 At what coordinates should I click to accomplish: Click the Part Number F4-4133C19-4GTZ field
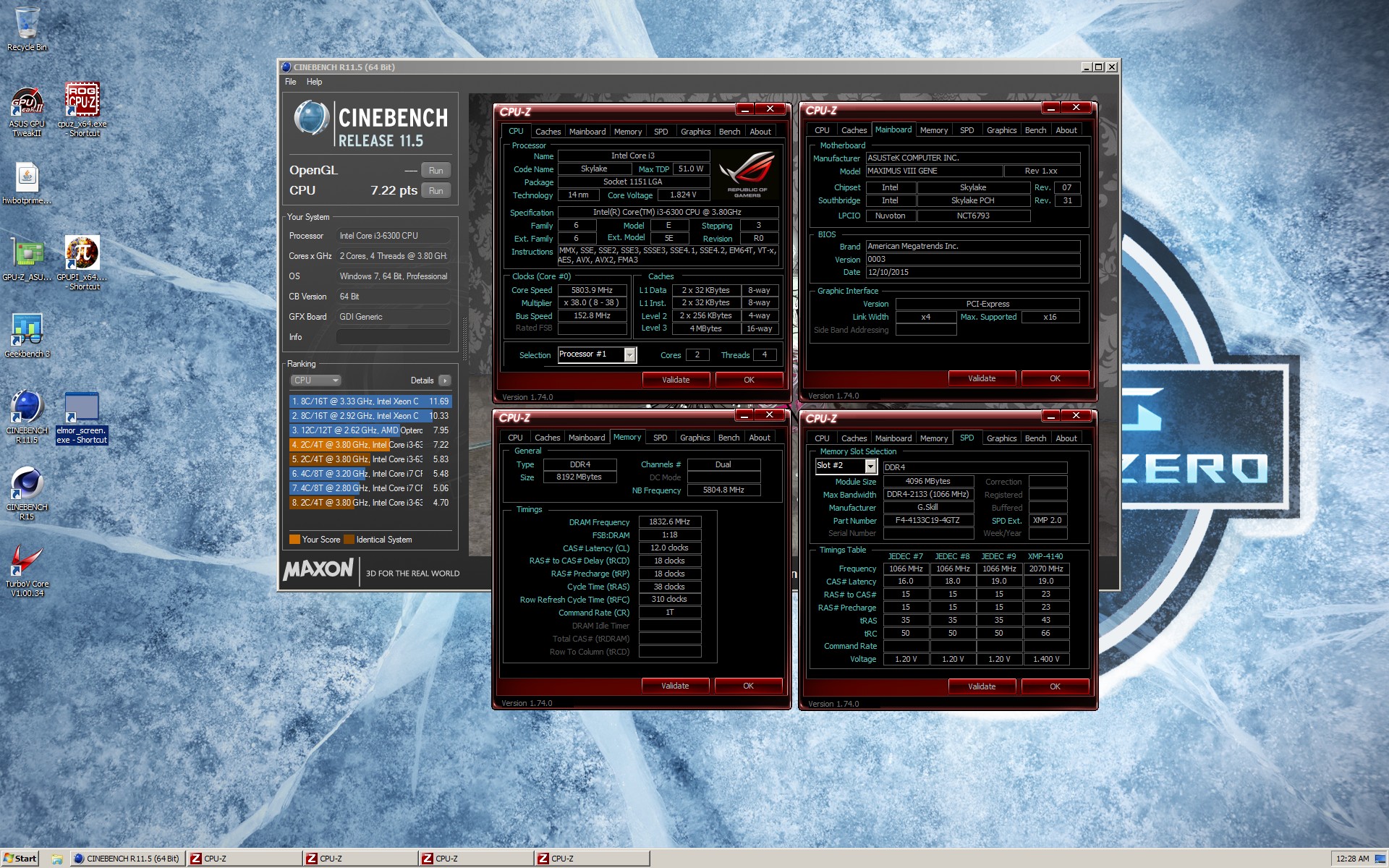[x=927, y=520]
